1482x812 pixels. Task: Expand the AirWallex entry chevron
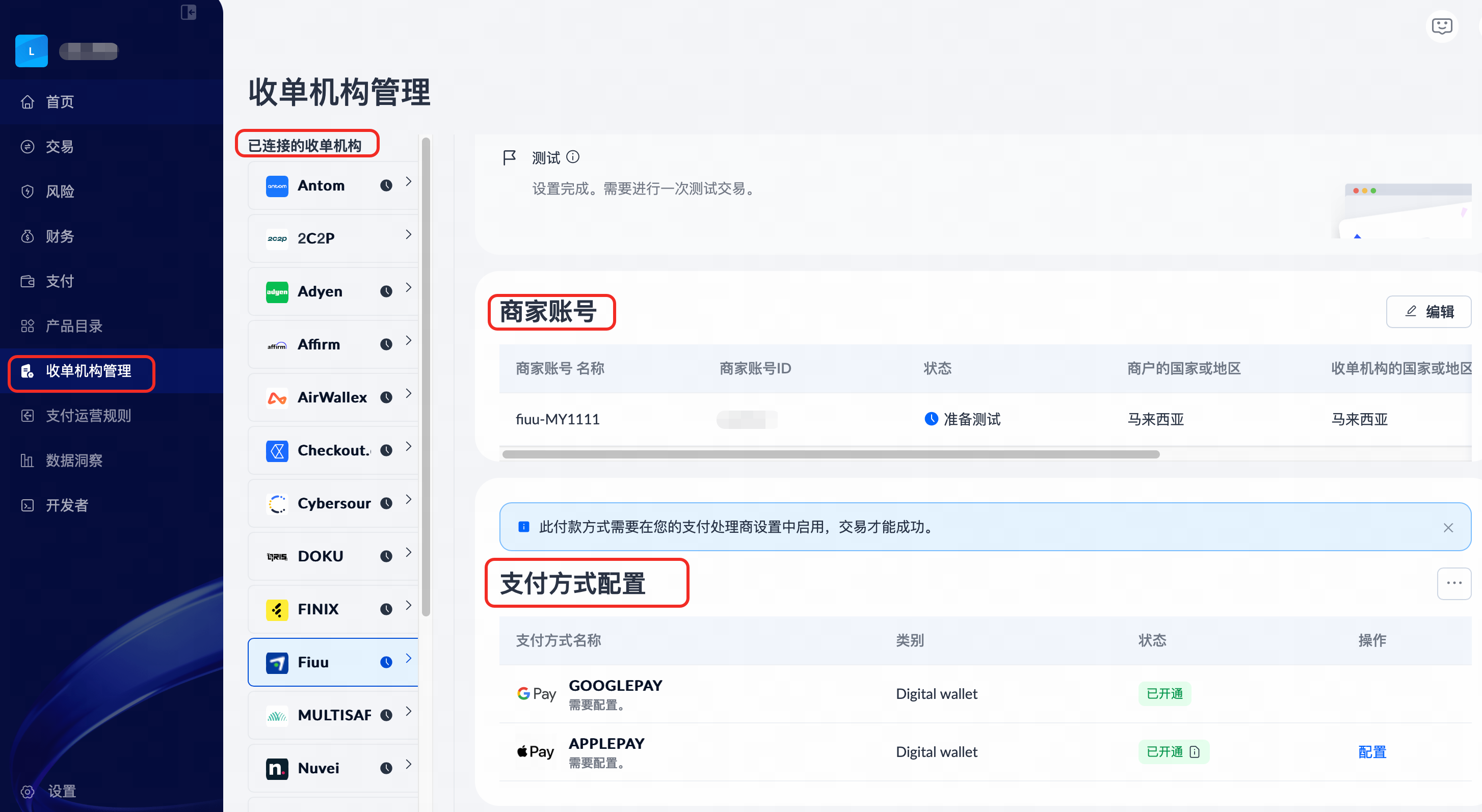[x=408, y=393]
